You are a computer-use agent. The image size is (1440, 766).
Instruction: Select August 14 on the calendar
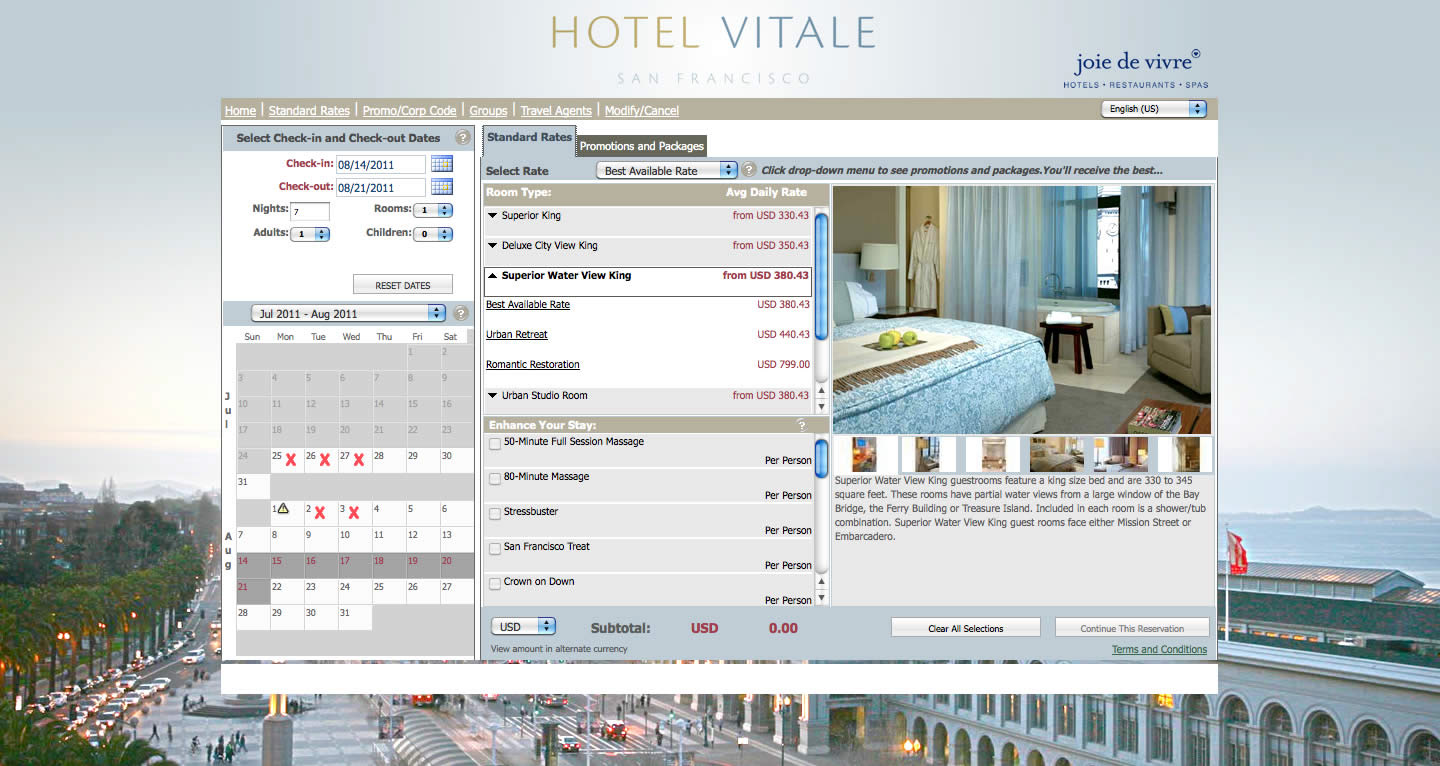pyautogui.click(x=253, y=566)
